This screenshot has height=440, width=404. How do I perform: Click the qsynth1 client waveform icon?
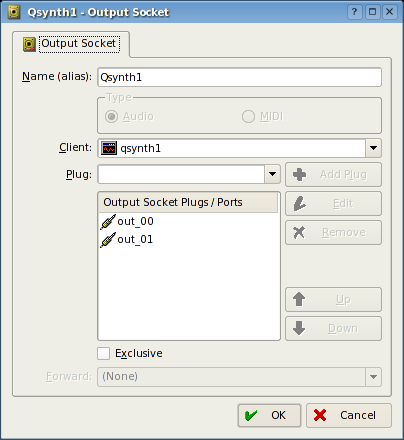[x=109, y=148]
